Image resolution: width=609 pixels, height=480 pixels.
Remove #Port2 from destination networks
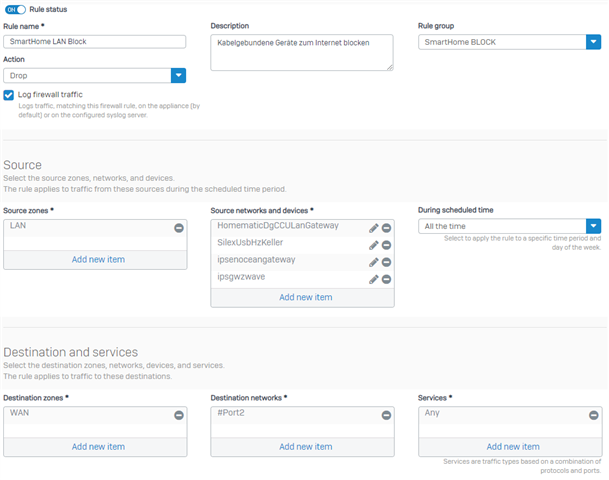coord(386,416)
